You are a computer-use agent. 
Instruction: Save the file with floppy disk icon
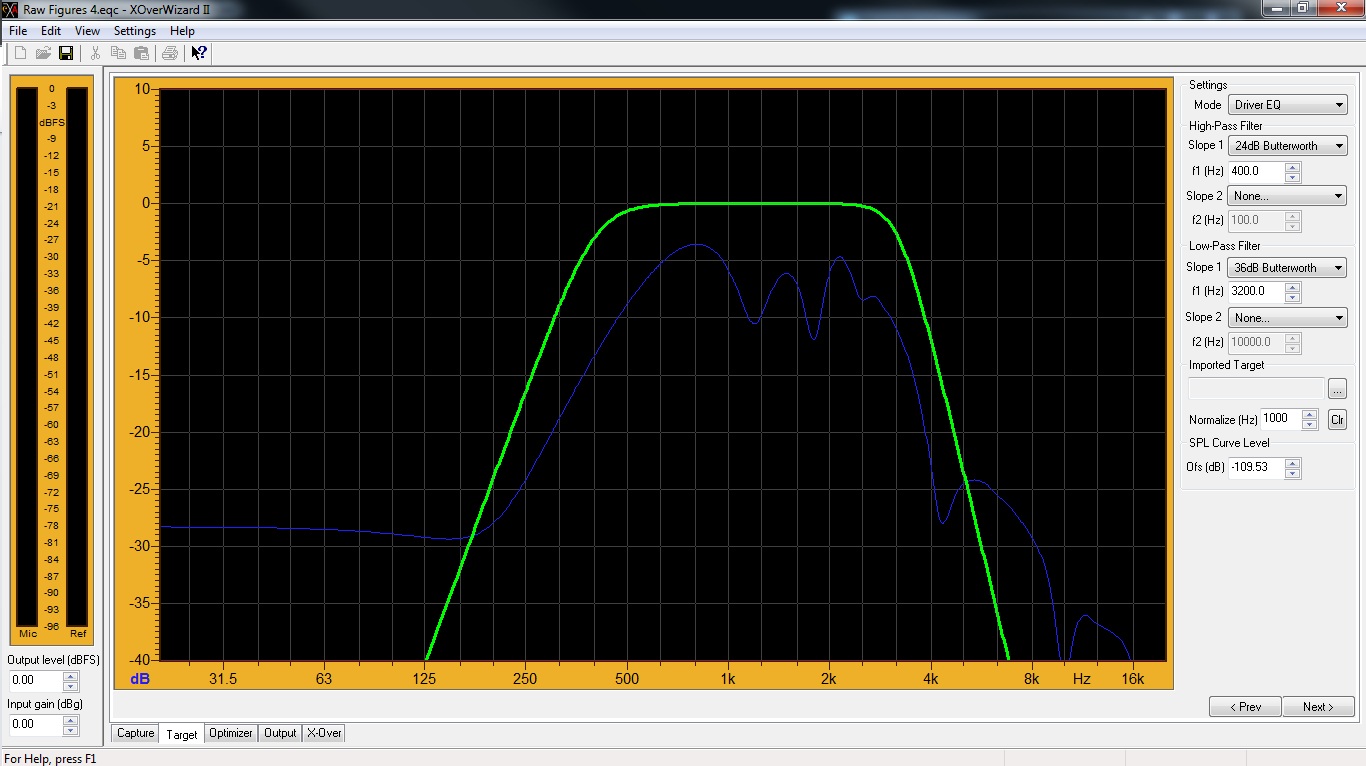tap(66, 53)
